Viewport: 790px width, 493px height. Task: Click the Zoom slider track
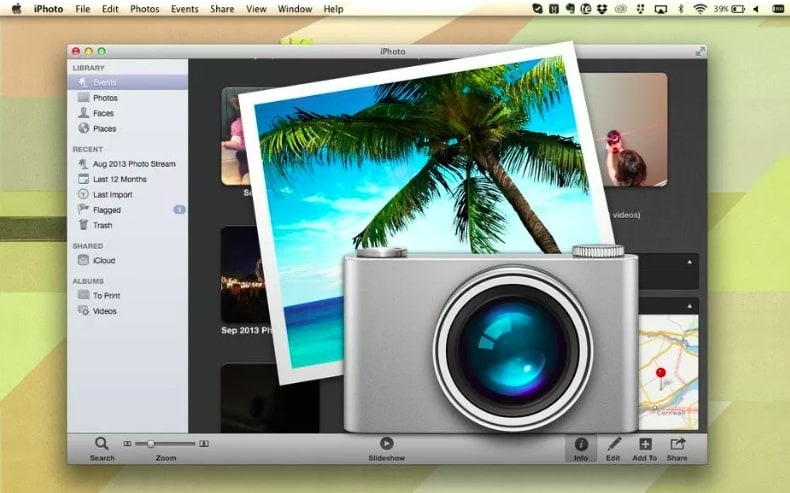pos(165,444)
